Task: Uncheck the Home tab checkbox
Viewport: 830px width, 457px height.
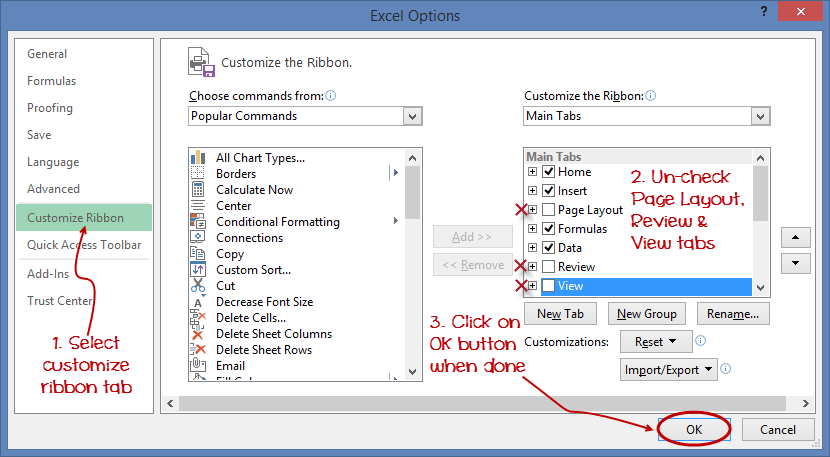Action: click(x=548, y=172)
